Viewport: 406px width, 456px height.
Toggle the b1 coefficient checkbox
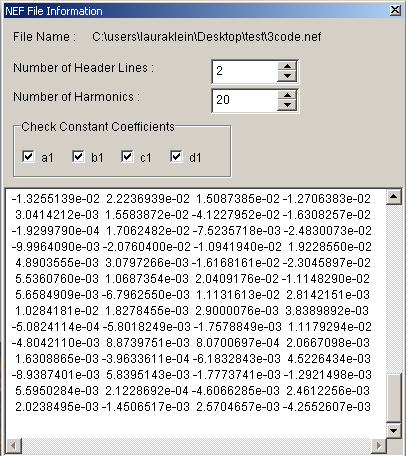coord(78,156)
